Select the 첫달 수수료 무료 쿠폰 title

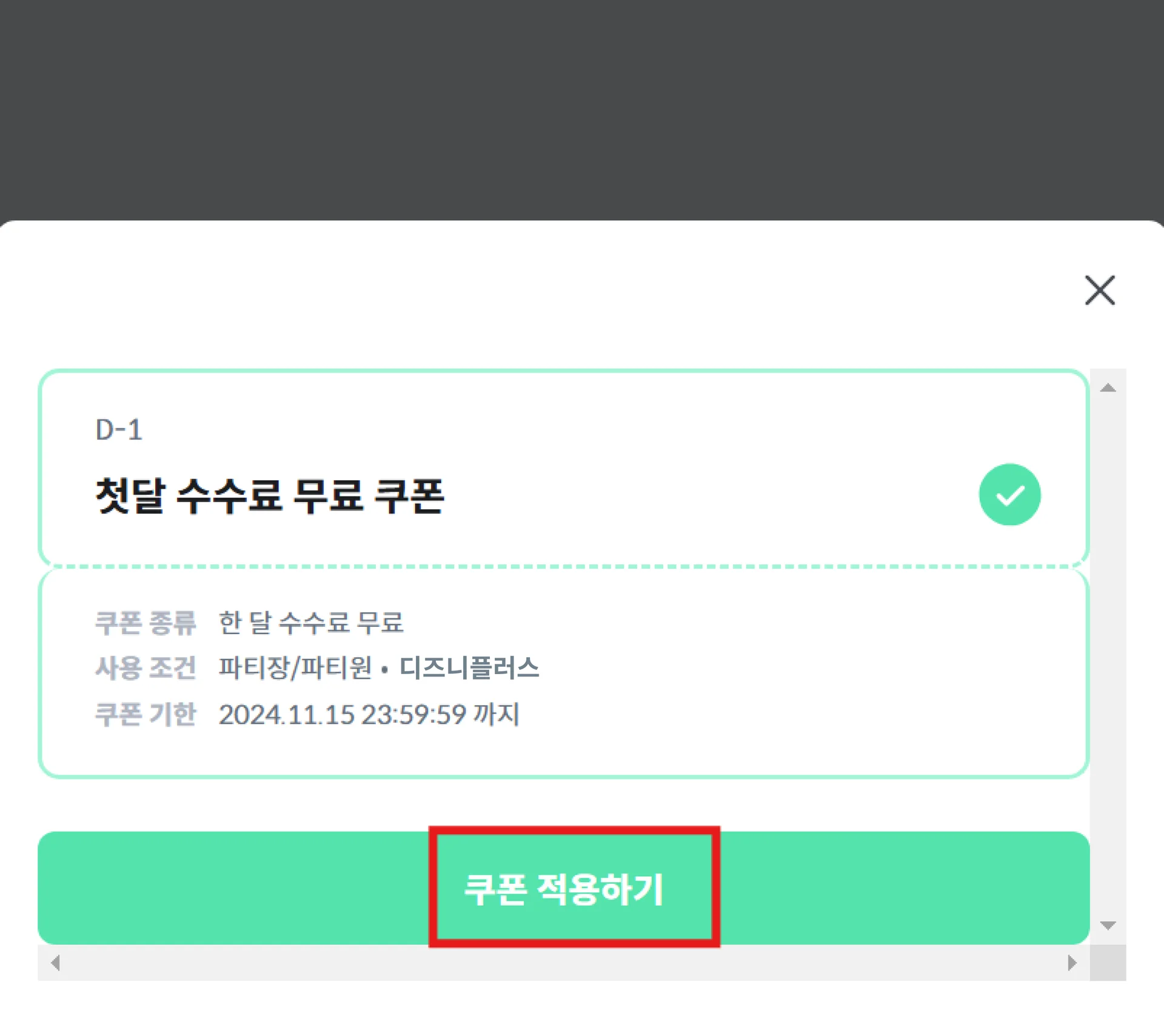(x=270, y=496)
